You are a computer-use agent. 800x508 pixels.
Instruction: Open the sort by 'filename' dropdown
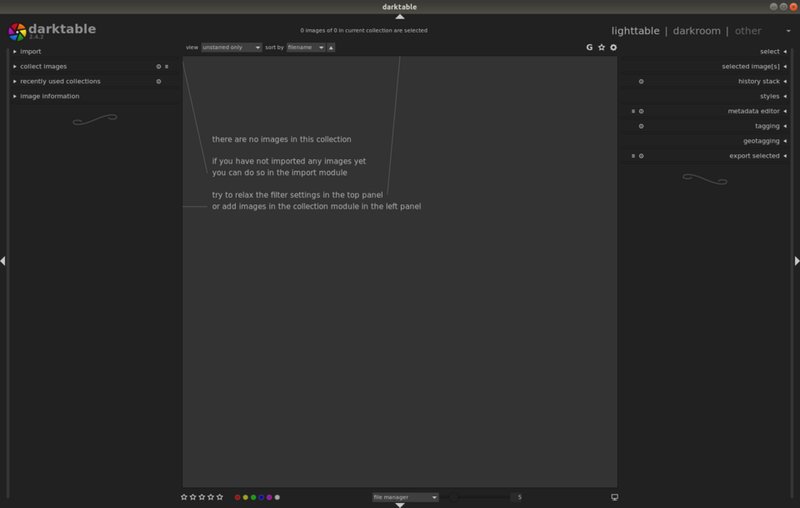pos(306,47)
